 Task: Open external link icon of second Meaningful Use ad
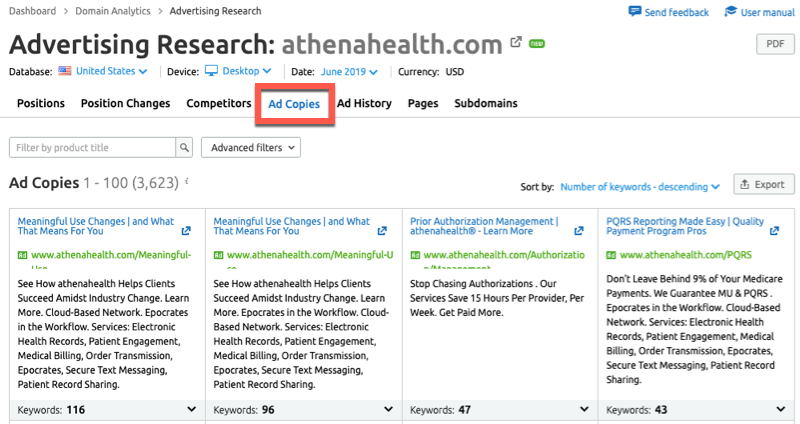click(383, 231)
